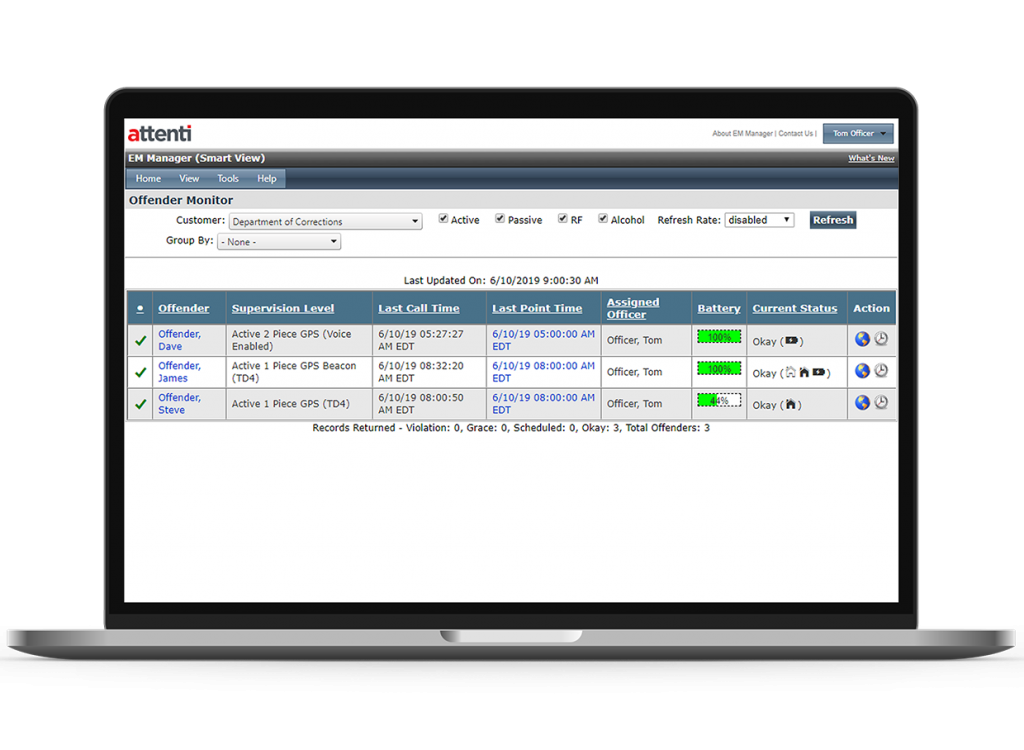
Task: Click the Offender, James name link
Action: (178, 371)
